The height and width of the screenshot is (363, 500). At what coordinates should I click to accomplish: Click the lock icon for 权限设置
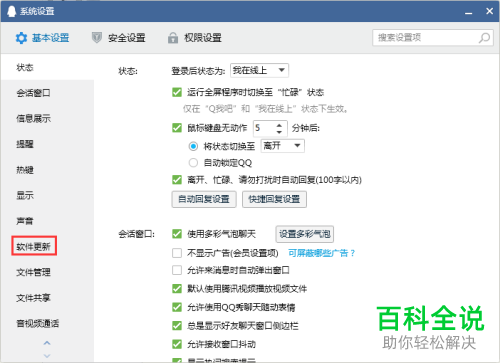click(173, 38)
